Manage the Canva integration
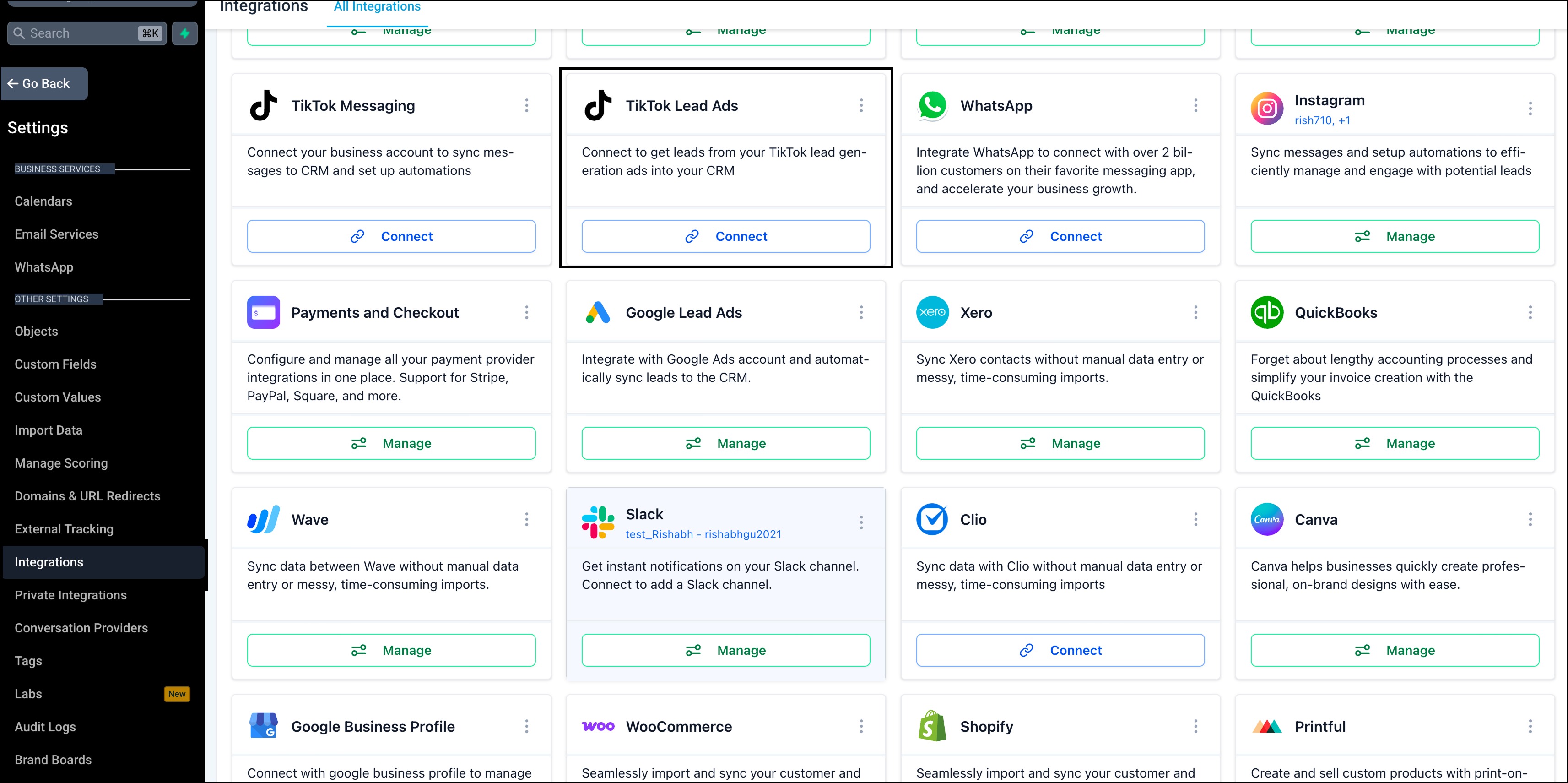Screen dimensions: 1568x783 [x=1395, y=650]
